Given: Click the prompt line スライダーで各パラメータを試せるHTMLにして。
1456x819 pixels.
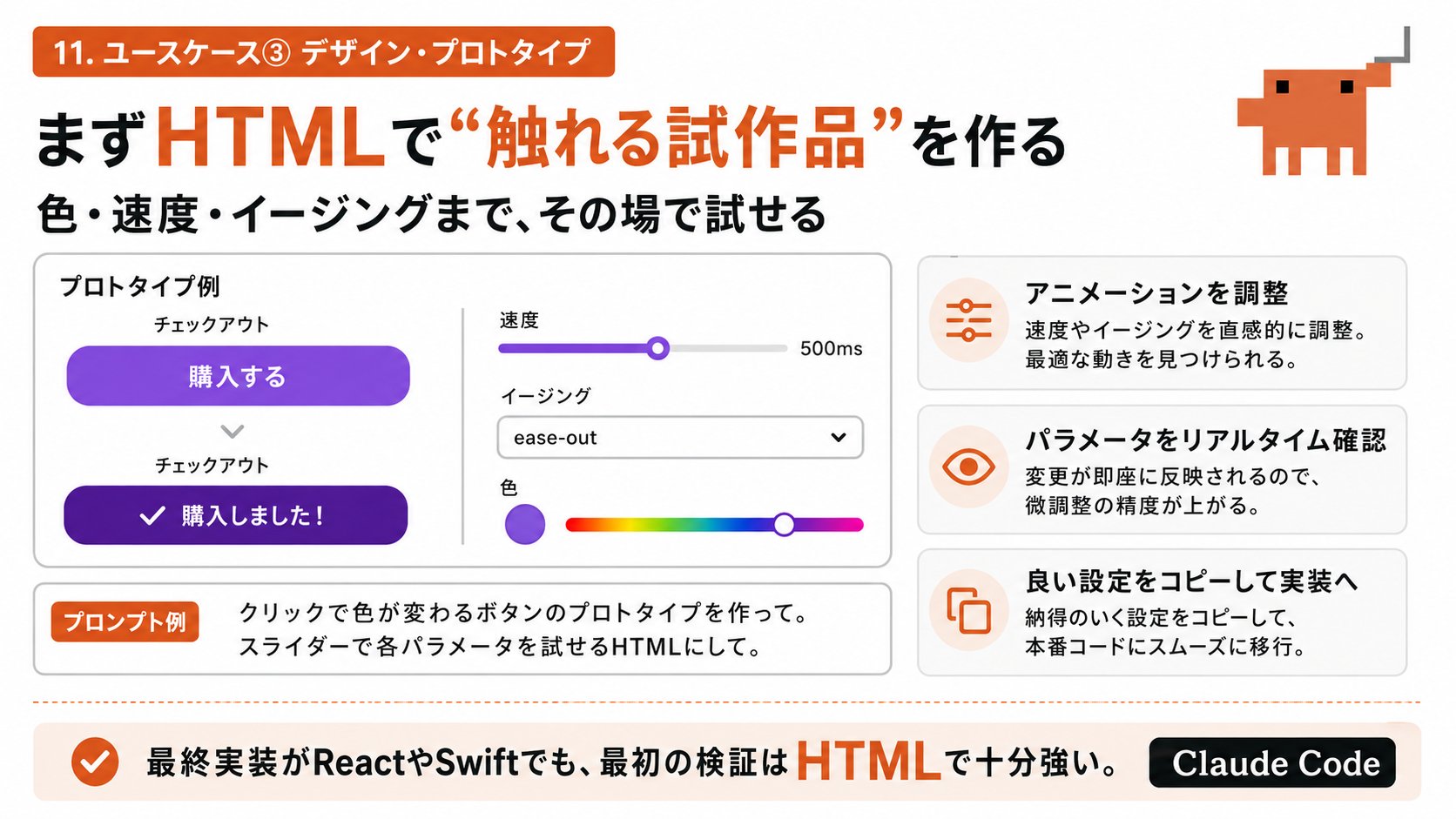Looking at the screenshot, I should (501, 647).
